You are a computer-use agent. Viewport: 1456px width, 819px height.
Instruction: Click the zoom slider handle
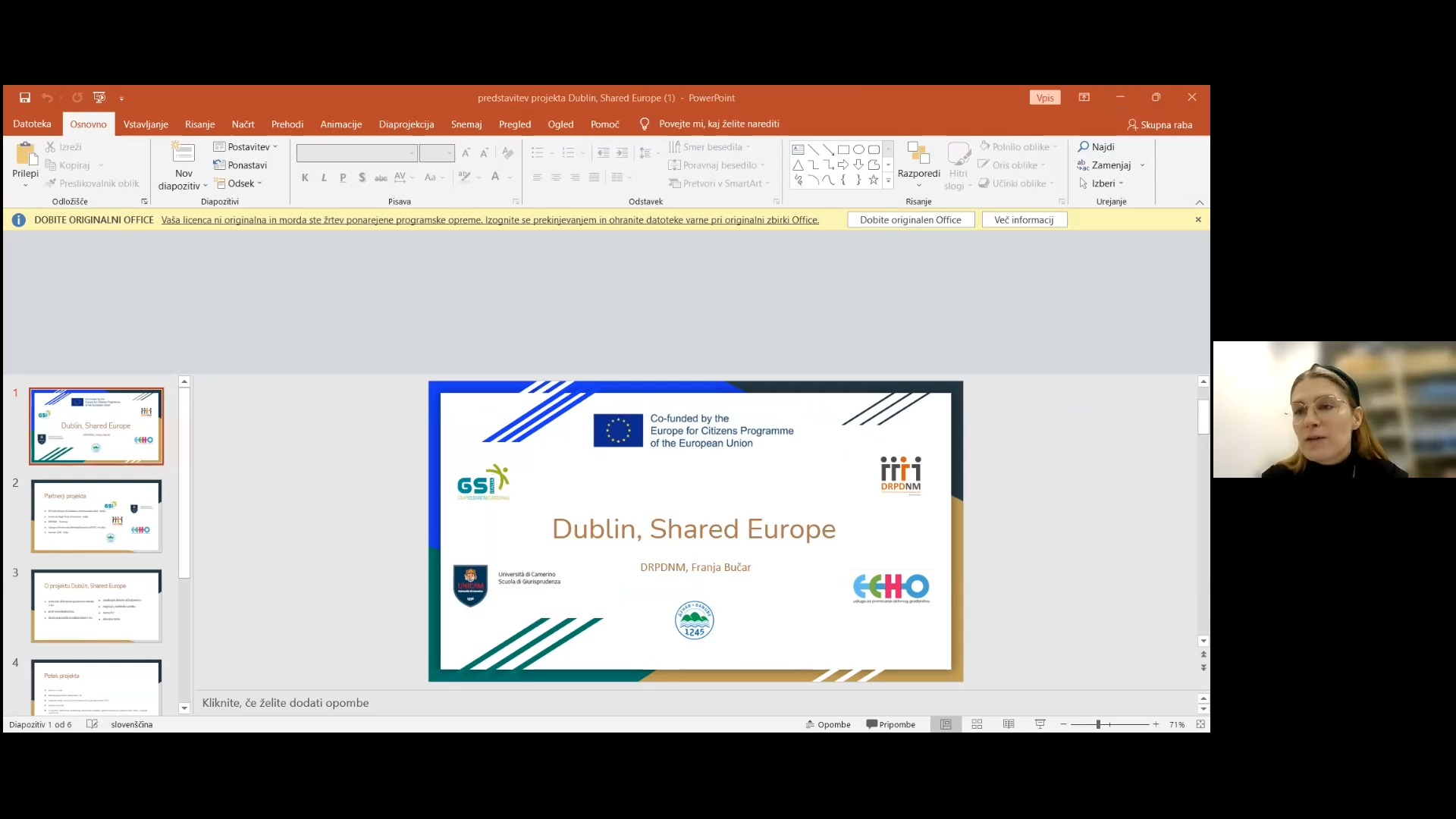[1098, 725]
